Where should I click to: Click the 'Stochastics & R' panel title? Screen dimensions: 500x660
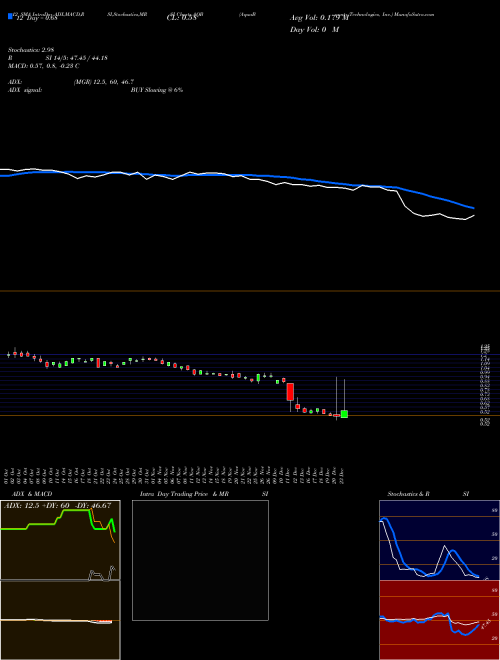coord(408,494)
